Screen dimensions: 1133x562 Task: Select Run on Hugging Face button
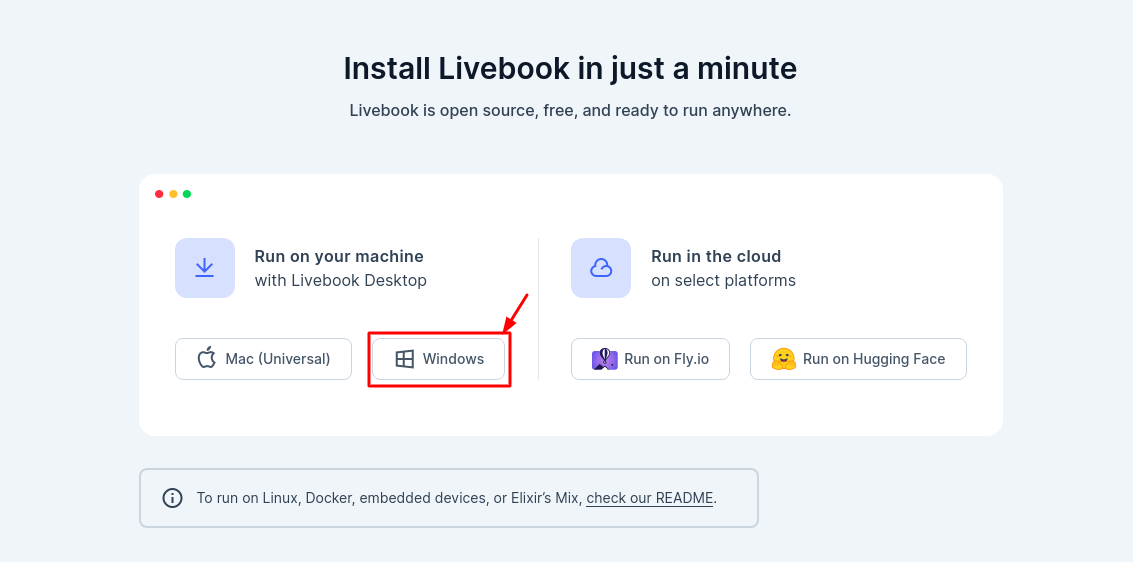click(858, 359)
